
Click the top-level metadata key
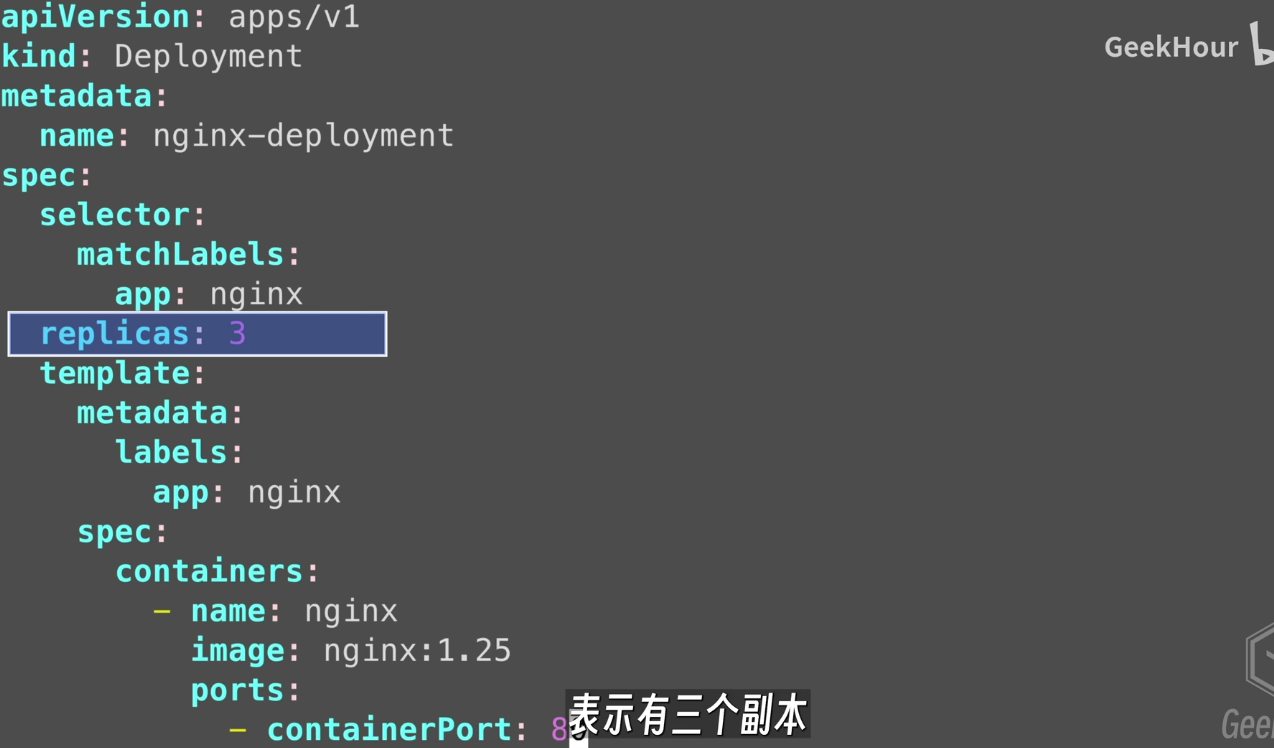(76, 96)
